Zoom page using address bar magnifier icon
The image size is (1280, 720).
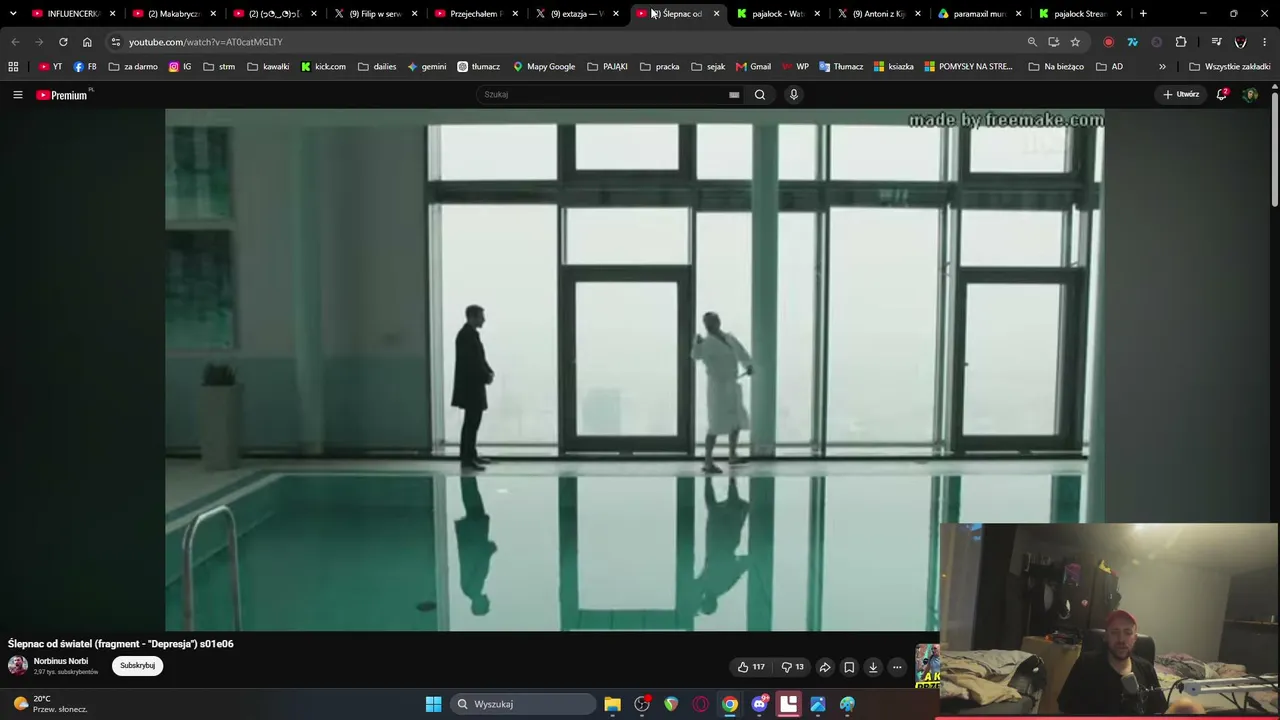(x=1032, y=42)
